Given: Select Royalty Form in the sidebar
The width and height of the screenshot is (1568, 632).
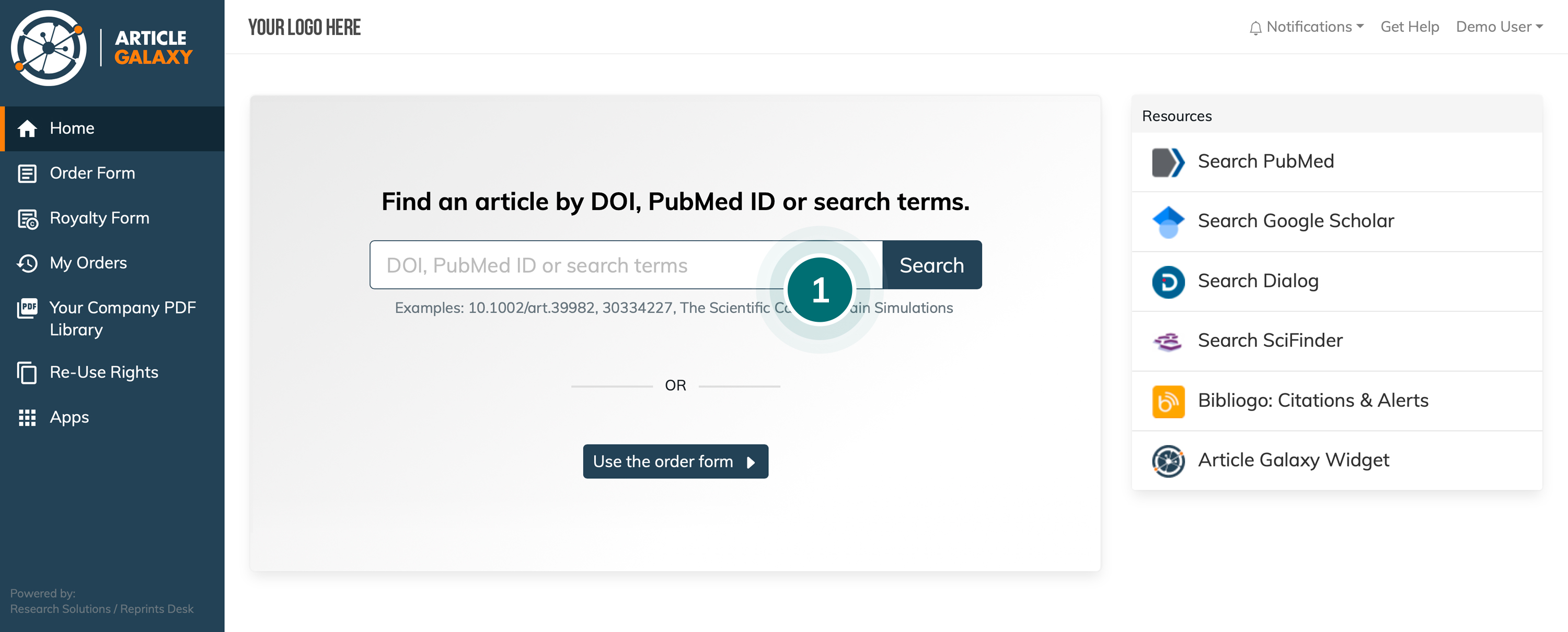Looking at the screenshot, I should click(99, 218).
